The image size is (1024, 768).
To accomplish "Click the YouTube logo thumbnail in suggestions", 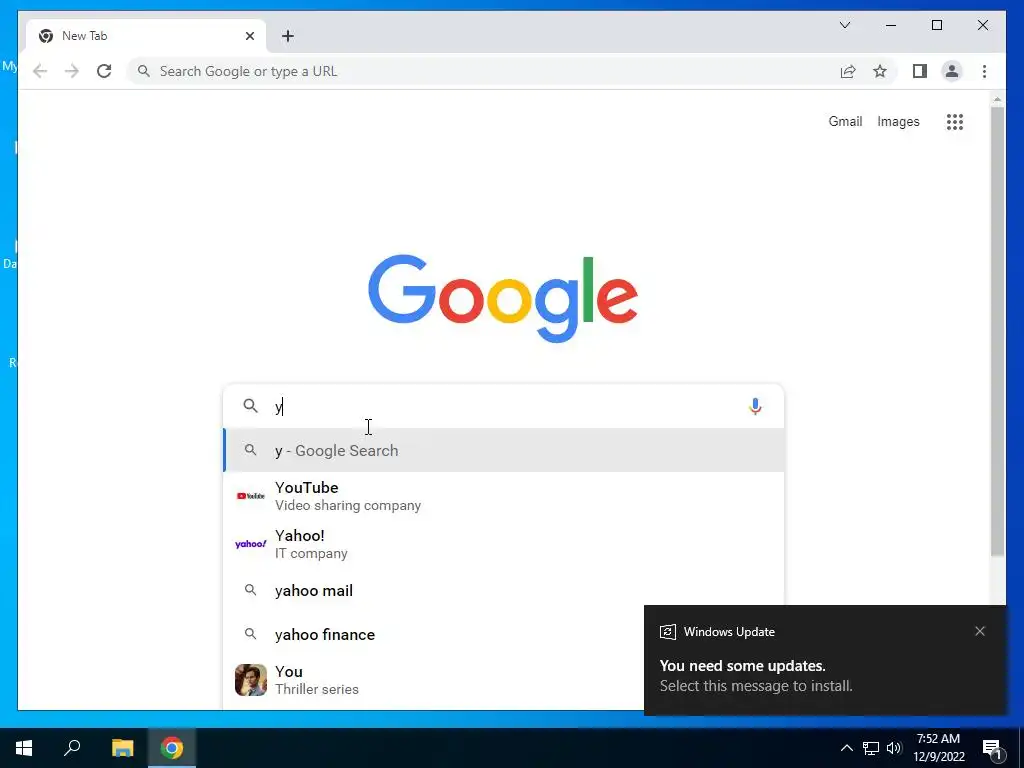I will (251, 496).
